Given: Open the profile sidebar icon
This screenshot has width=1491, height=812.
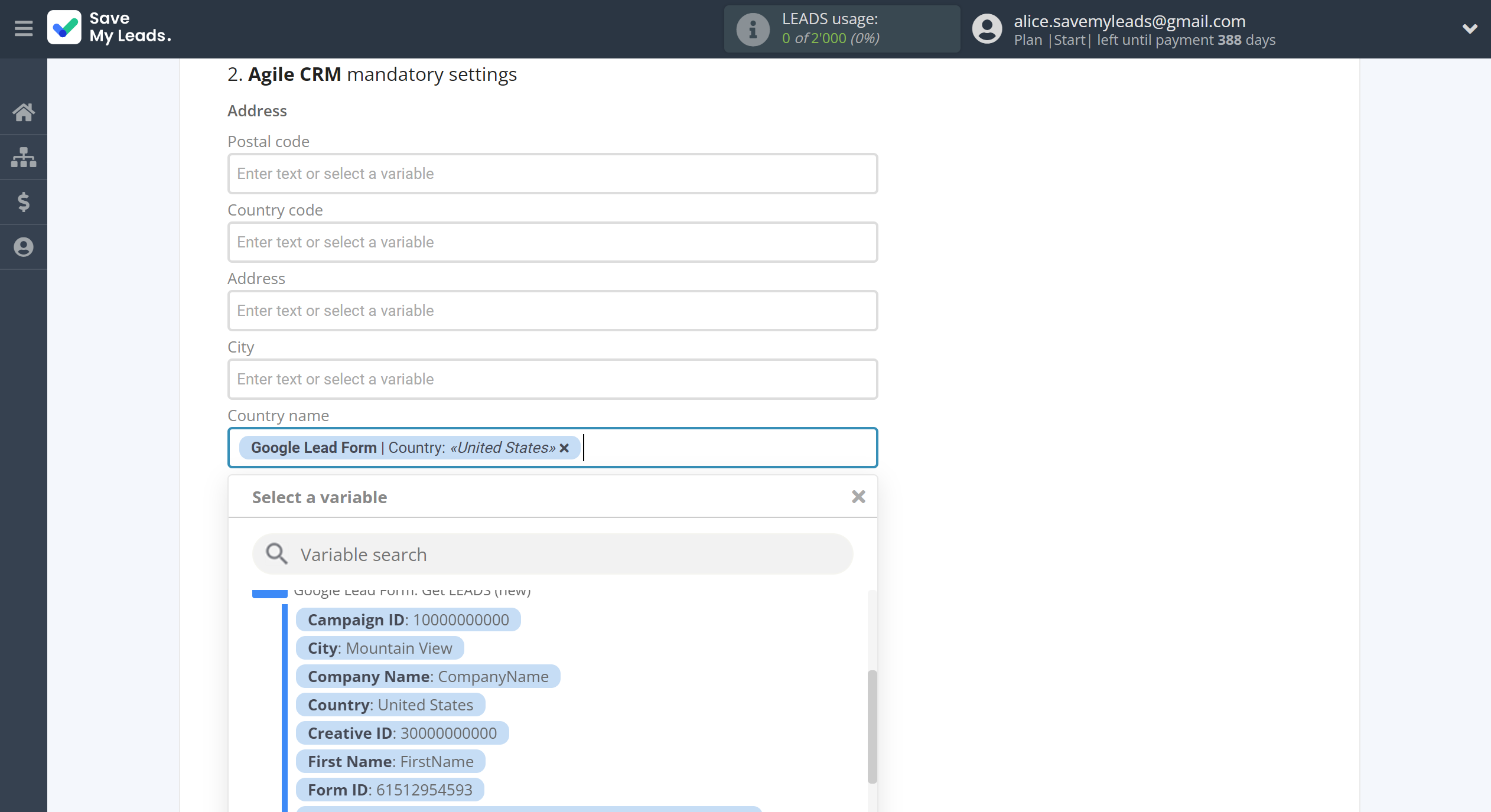Looking at the screenshot, I should tap(24, 247).
